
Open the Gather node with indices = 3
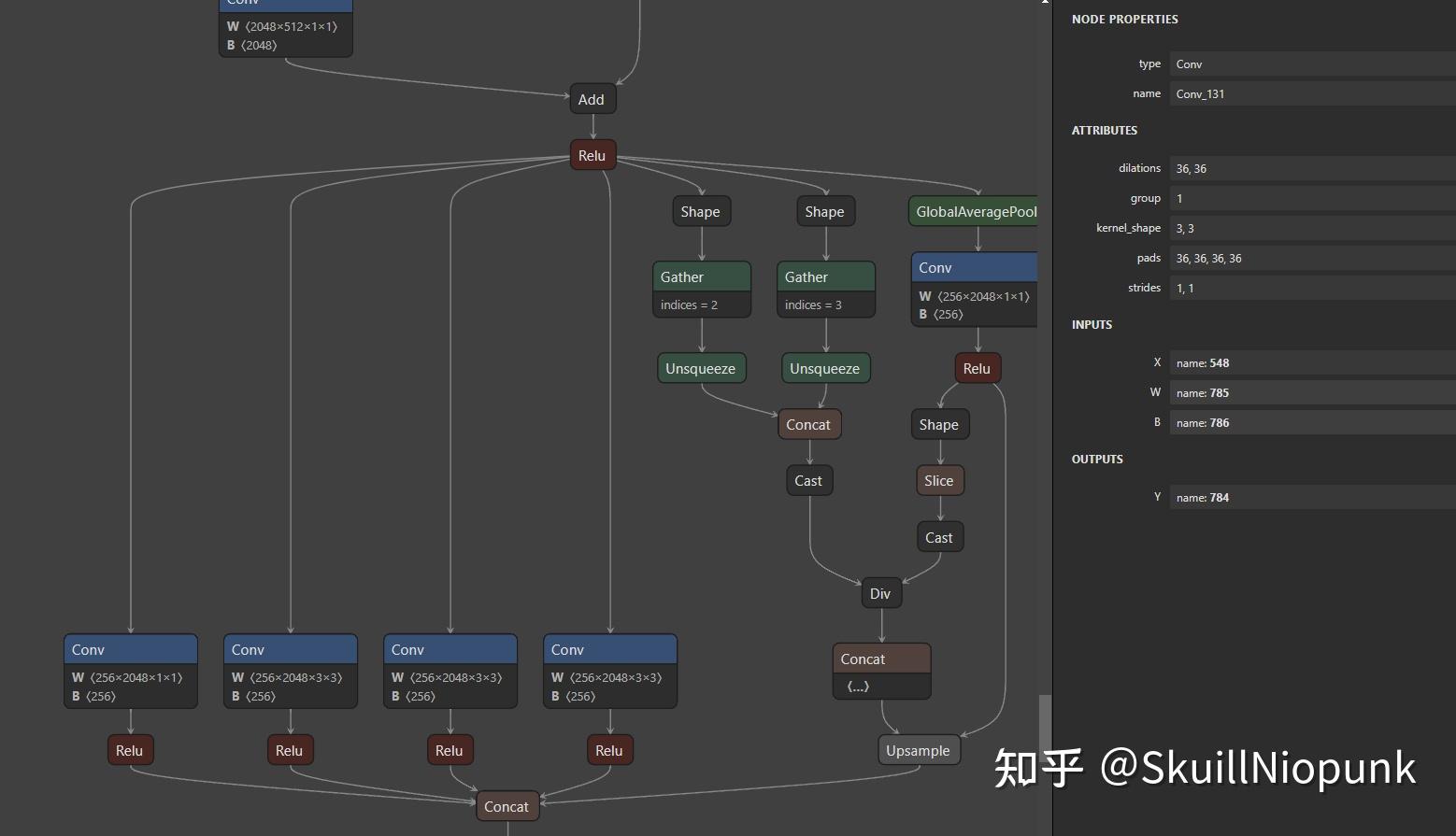click(824, 276)
